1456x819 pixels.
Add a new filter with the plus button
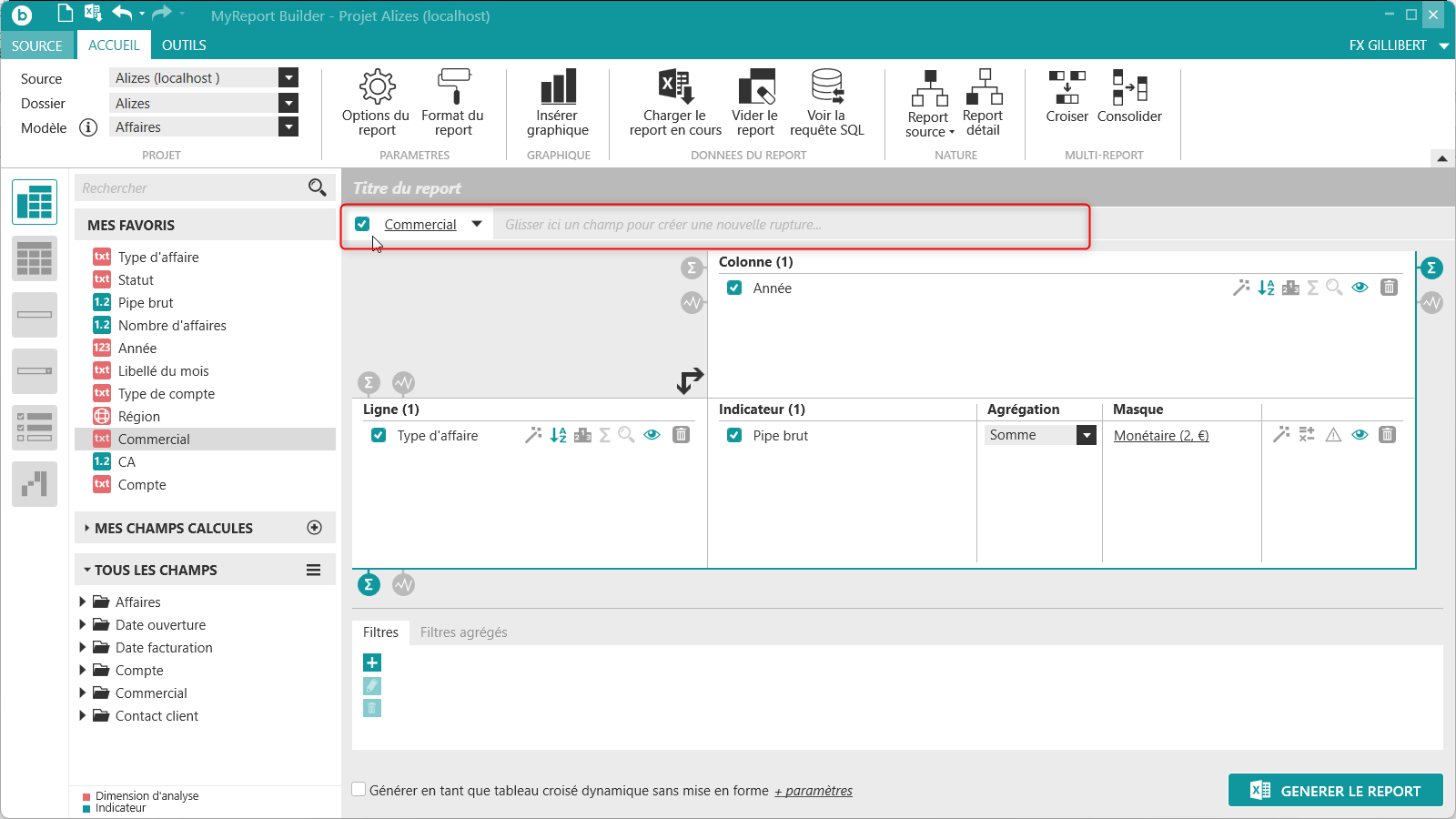[x=372, y=662]
